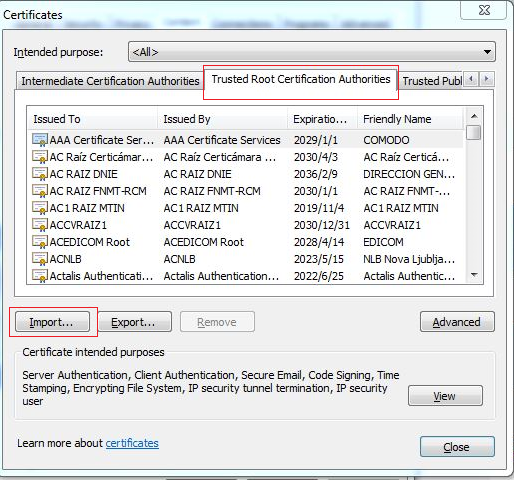Click the 'NLB Nova Ljublja...' friendly name

coord(409,259)
